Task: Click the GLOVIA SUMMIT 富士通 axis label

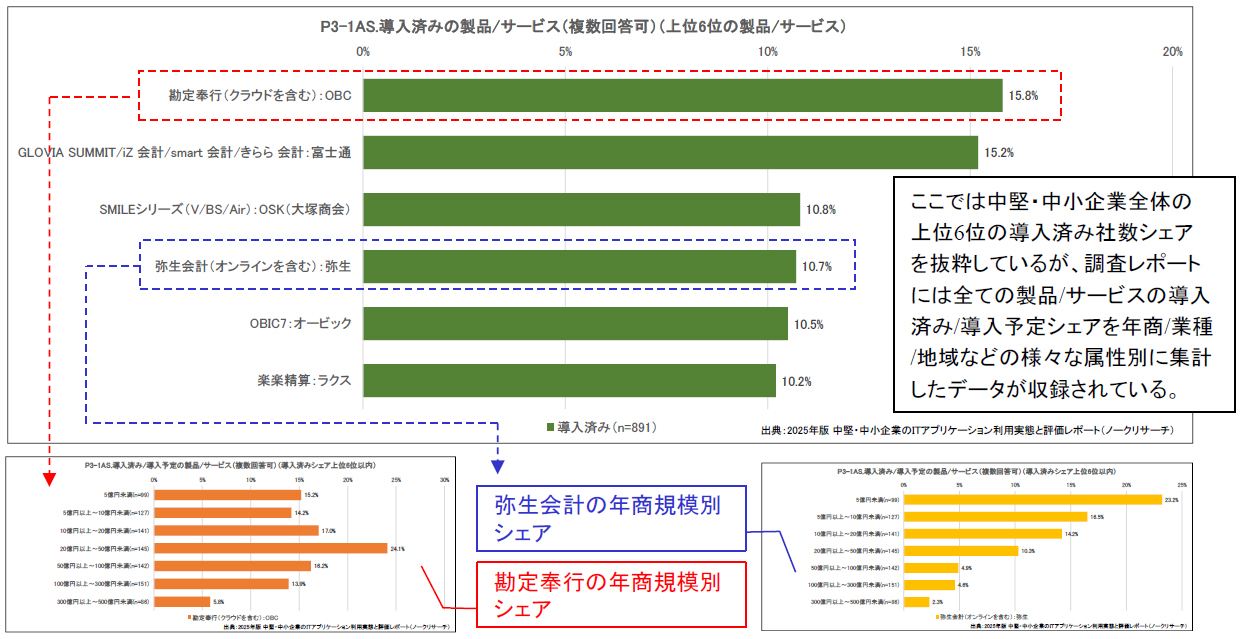Action: click(x=190, y=153)
